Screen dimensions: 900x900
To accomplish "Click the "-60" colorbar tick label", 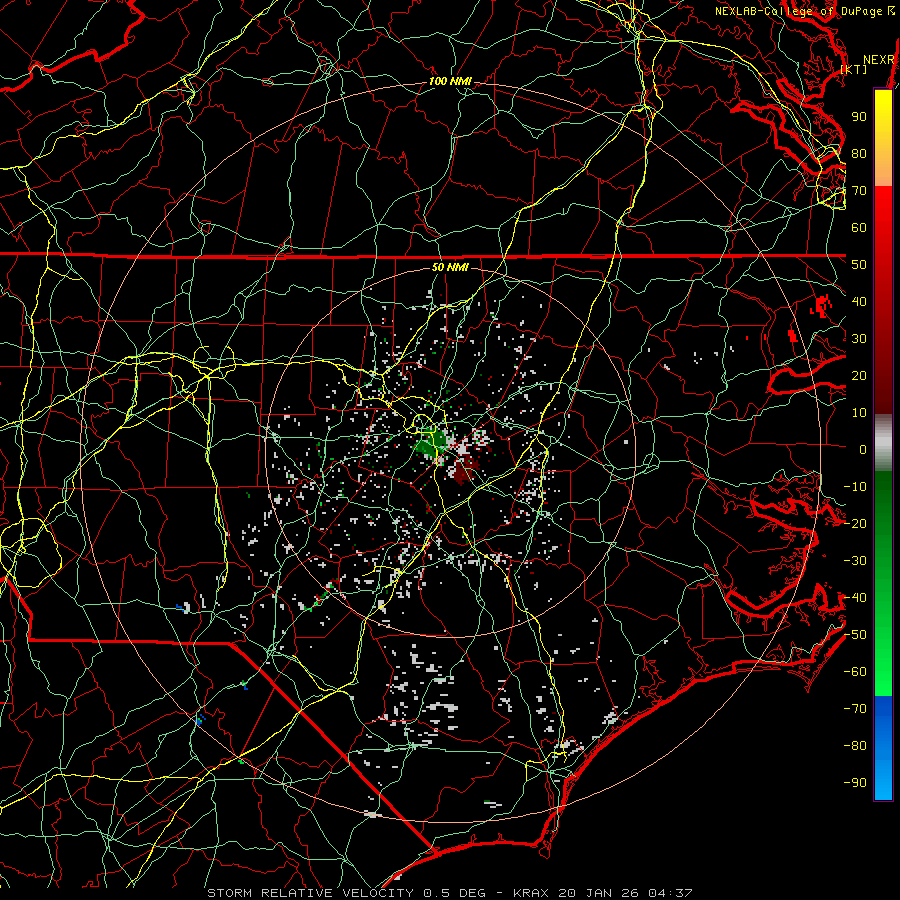I will (855, 672).
